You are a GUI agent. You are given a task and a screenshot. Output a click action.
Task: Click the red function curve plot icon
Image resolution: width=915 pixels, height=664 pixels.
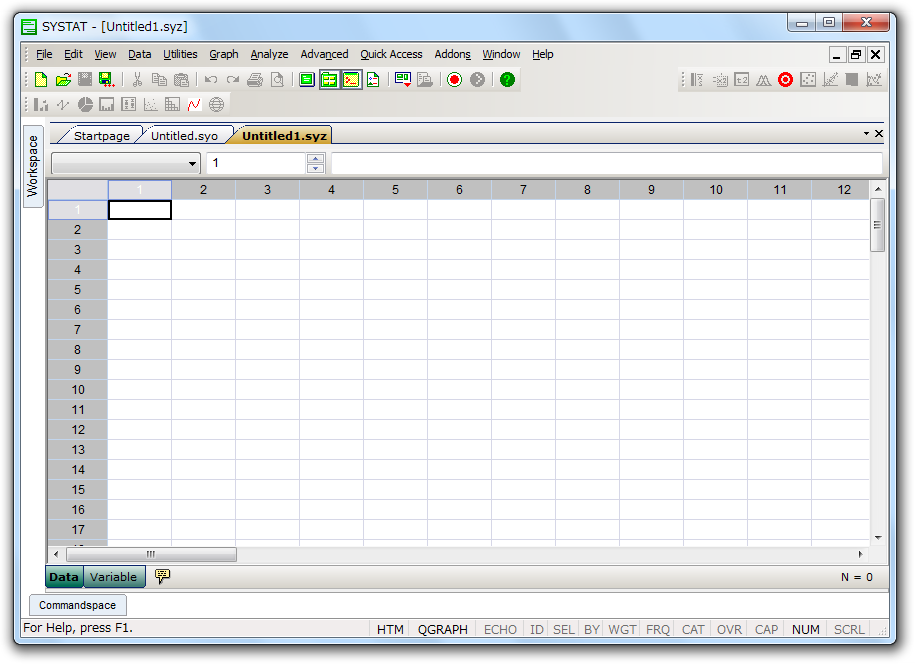coord(194,104)
